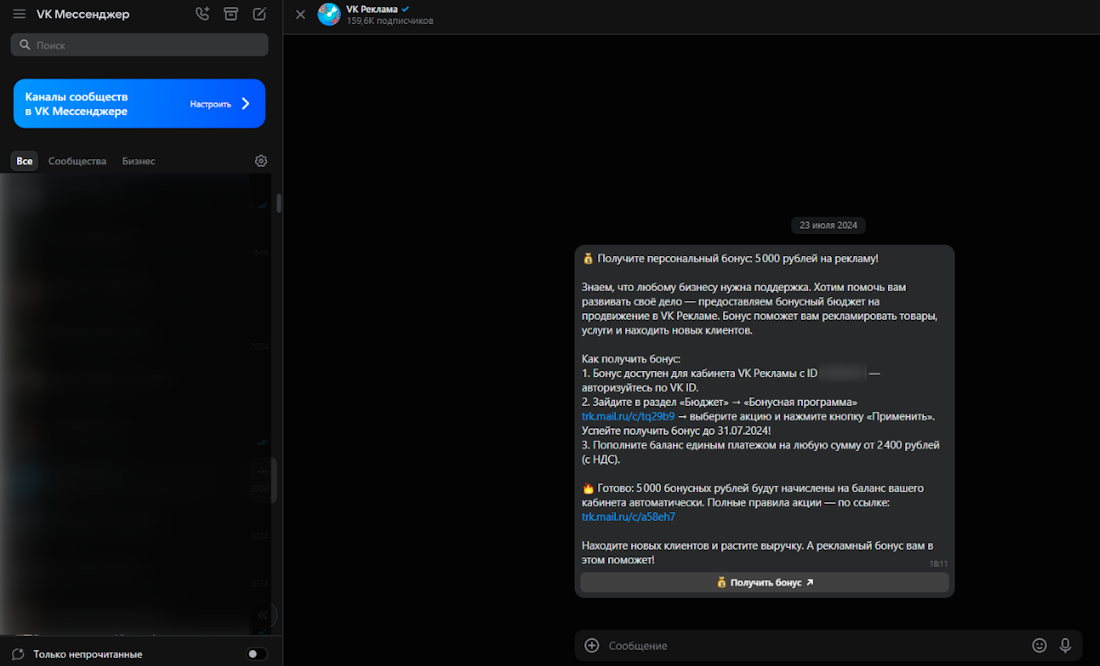Record a voice message with the microphone
The image size is (1100, 666).
1065,646
